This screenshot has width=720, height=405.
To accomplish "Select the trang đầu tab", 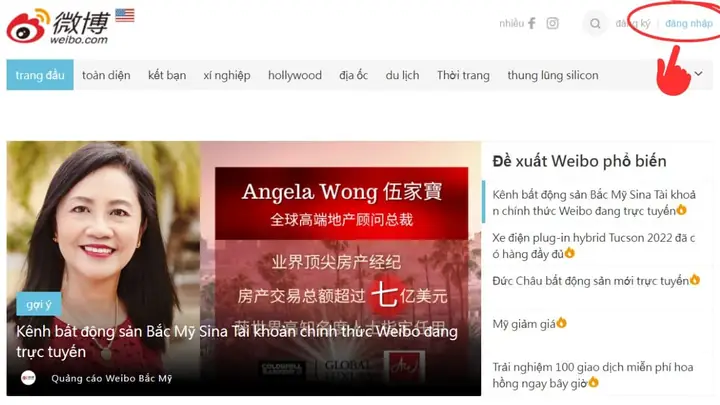I will tap(40, 75).
